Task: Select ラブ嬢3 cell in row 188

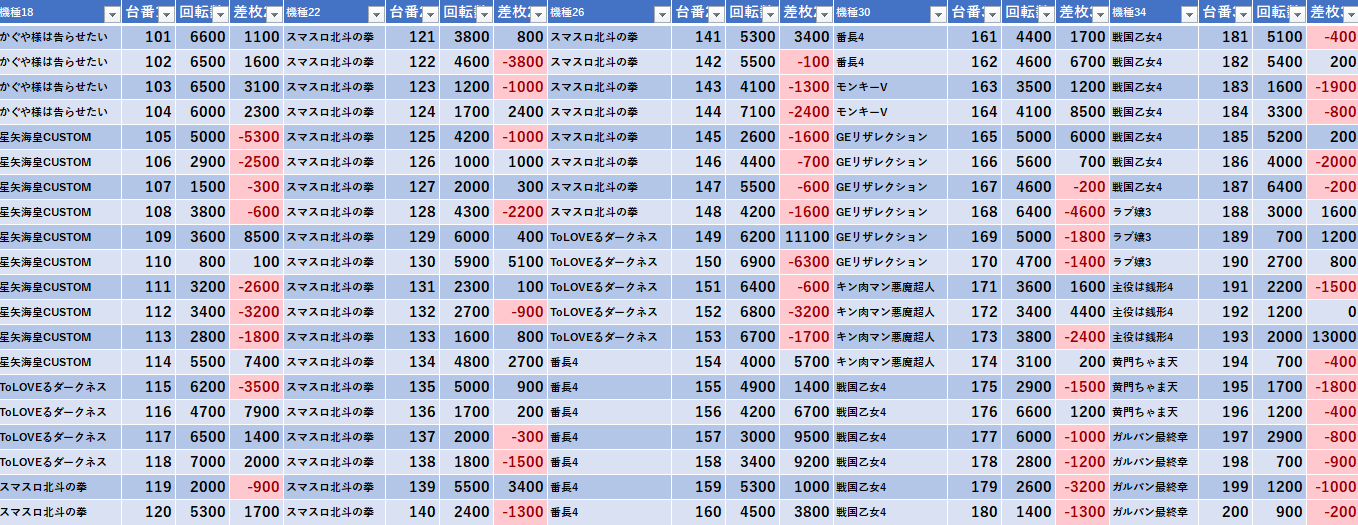Action: [1154, 212]
